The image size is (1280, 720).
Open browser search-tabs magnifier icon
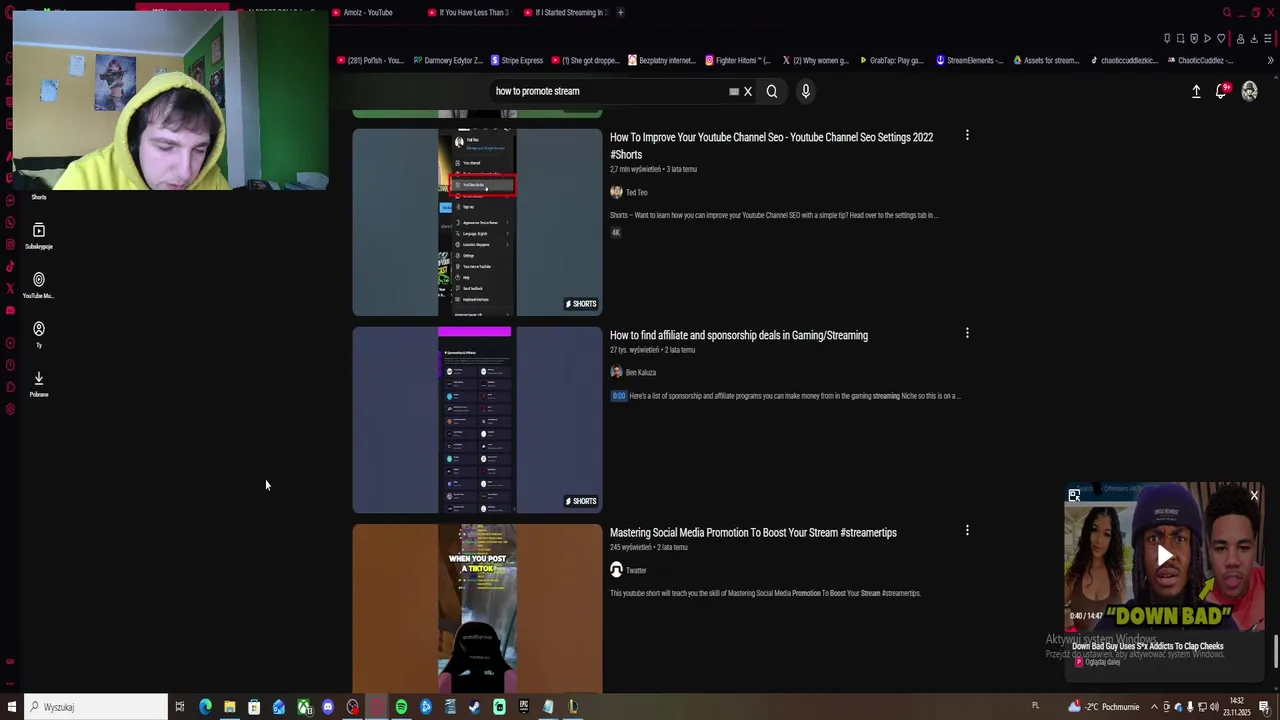tap(1227, 12)
